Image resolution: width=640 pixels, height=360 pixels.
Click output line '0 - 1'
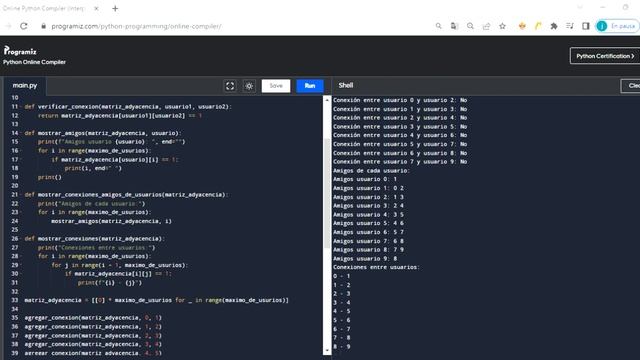(x=342, y=276)
